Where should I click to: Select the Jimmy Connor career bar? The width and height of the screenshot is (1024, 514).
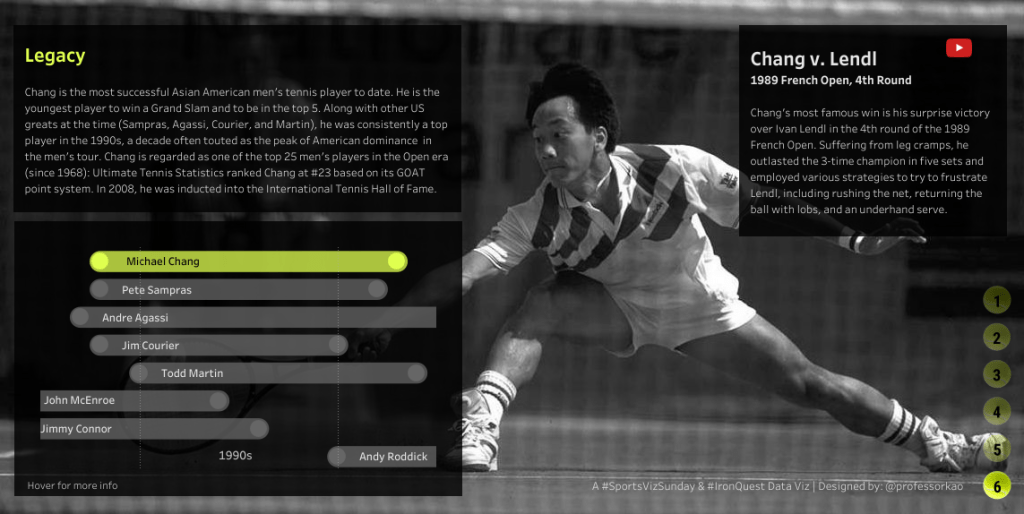(154, 428)
